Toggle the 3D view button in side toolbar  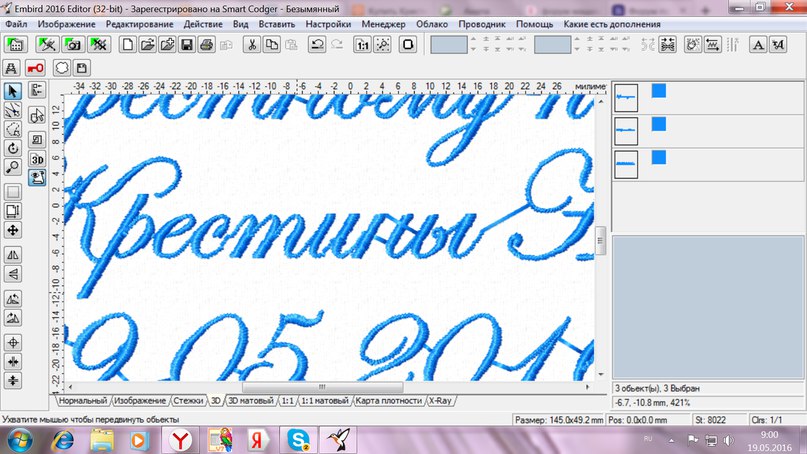click(x=37, y=159)
